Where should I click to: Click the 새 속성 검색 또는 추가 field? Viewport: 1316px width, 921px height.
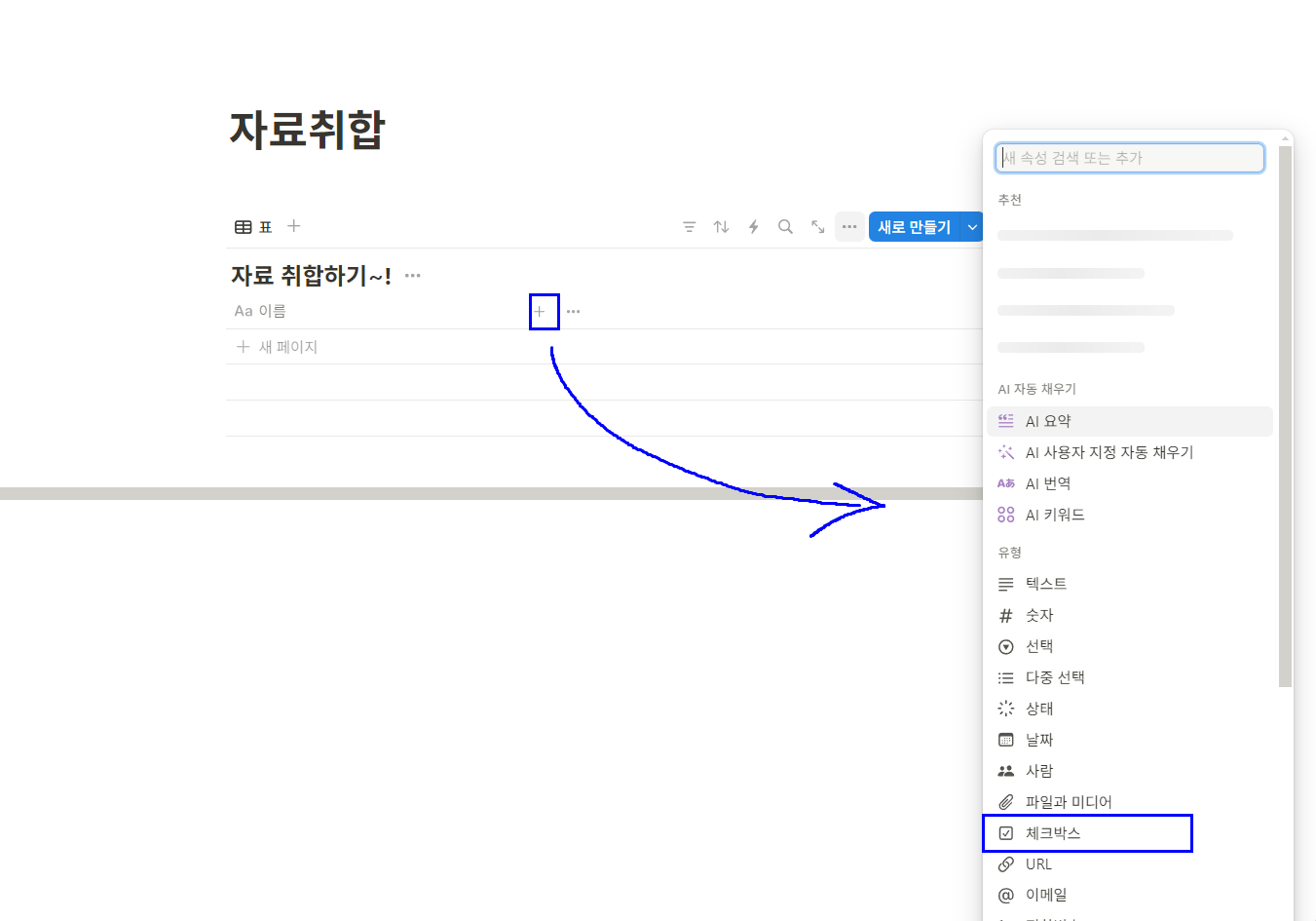click(1129, 157)
